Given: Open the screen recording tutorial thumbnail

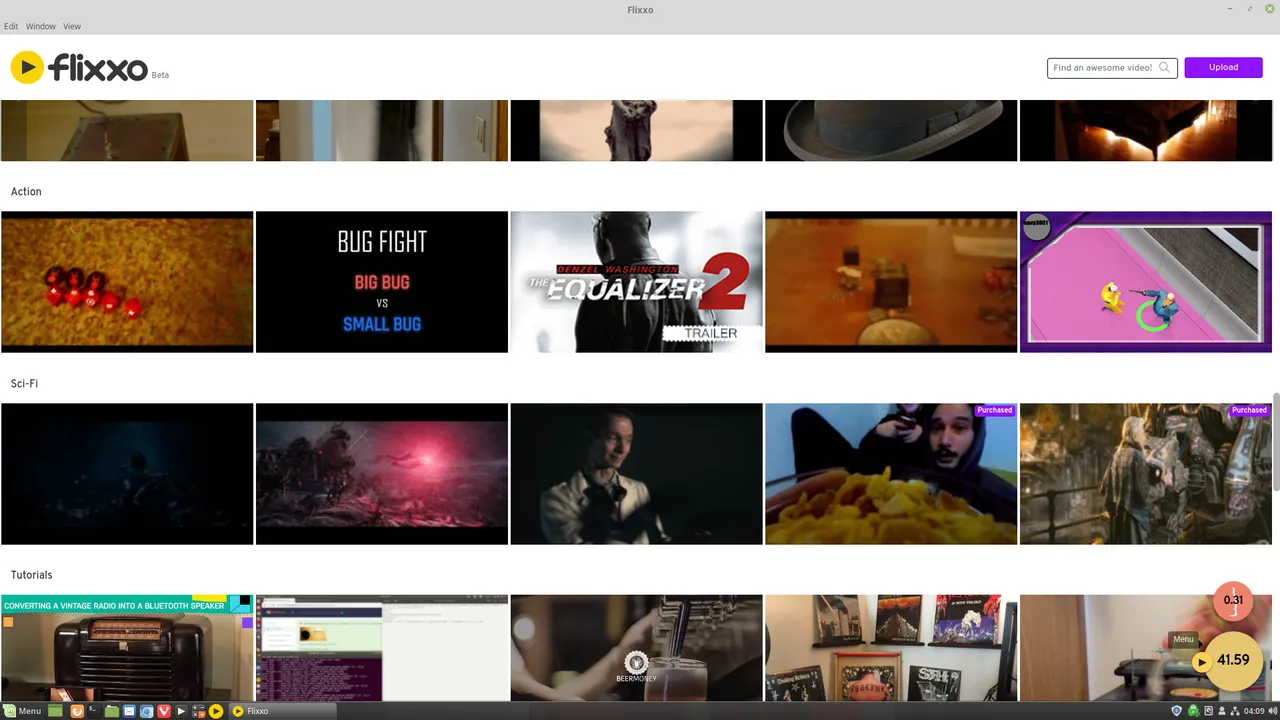Looking at the screenshot, I should [382, 648].
